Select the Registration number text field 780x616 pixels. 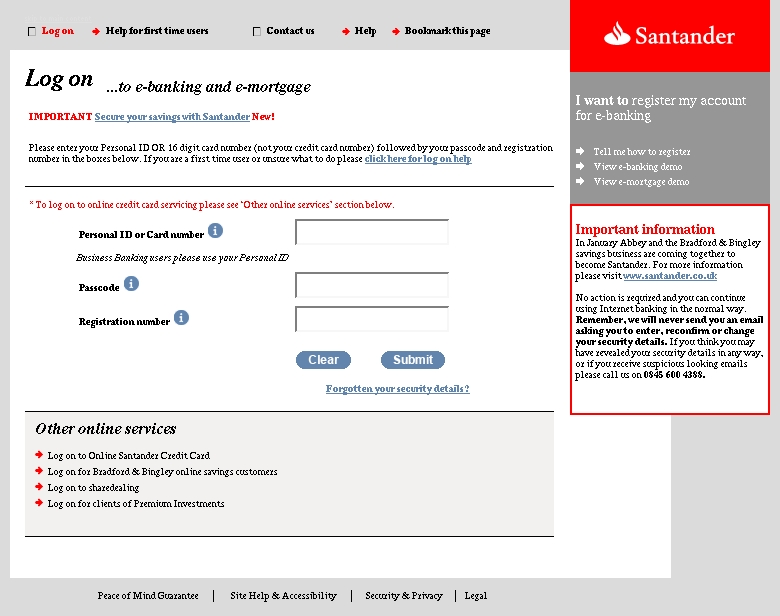click(372, 320)
